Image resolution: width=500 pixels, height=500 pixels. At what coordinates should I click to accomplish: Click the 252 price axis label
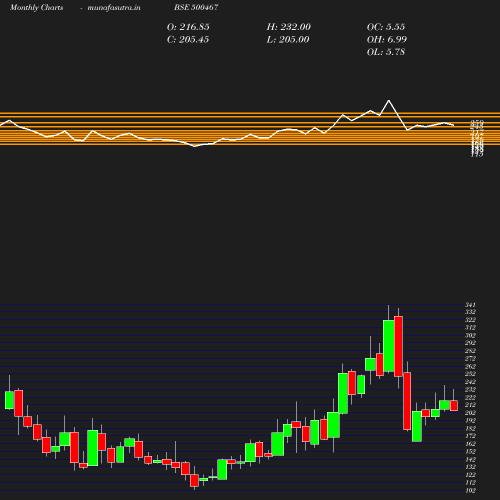(470, 374)
